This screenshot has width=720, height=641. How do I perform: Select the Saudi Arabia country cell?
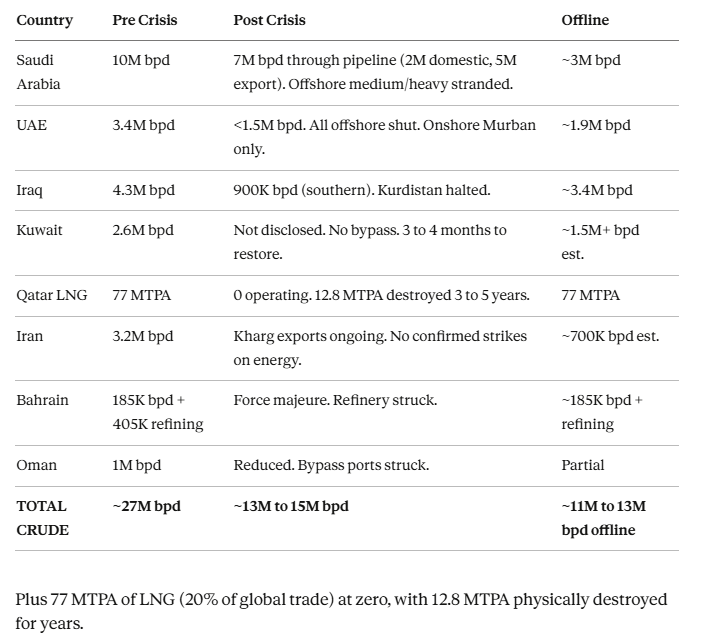(38, 72)
